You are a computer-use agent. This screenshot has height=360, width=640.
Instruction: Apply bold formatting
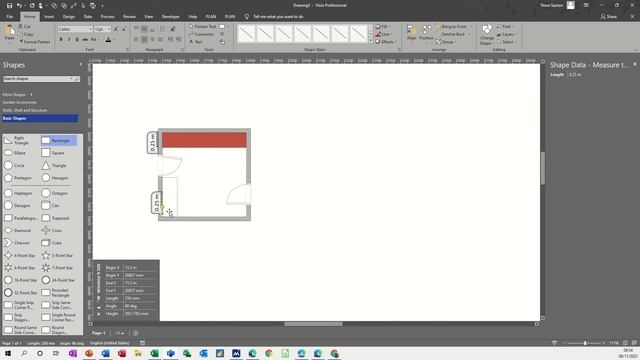61,40
